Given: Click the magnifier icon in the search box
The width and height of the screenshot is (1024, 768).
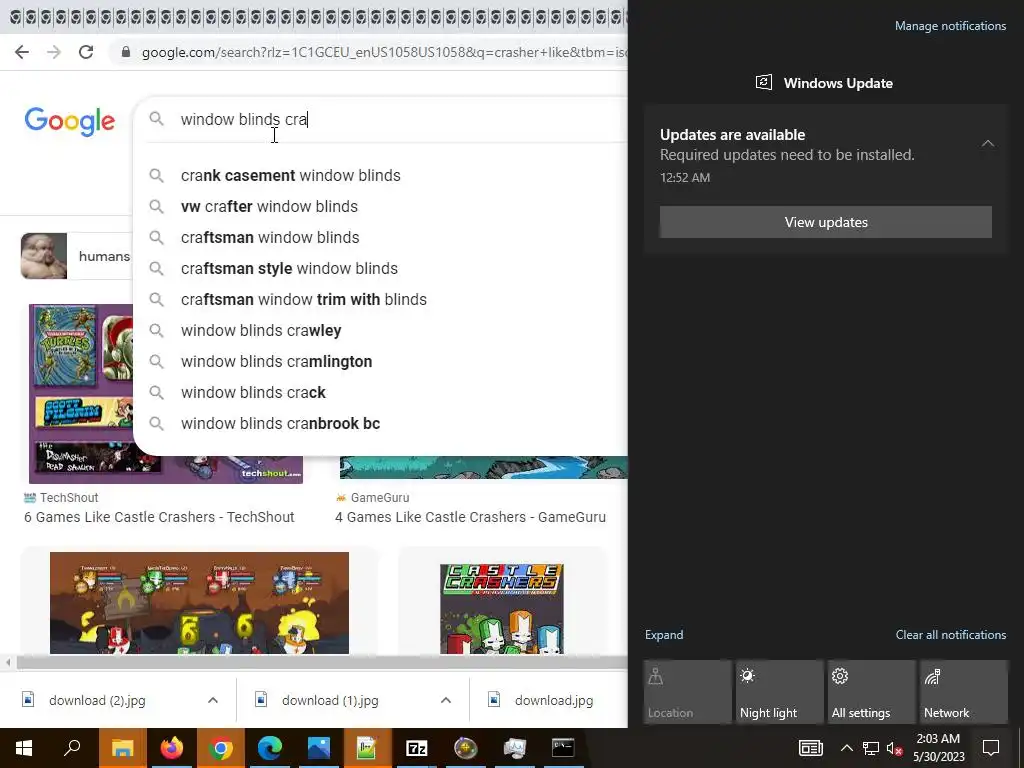Looking at the screenshot, I should pyautogui.click(x=156, y=119).
